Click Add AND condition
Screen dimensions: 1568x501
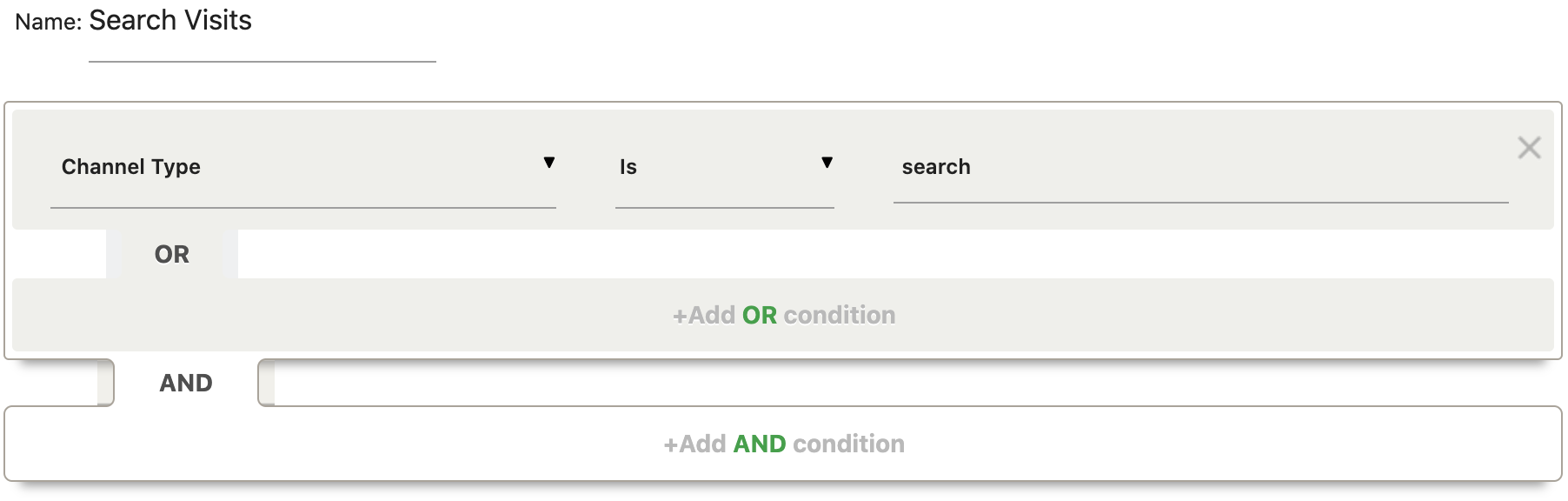(x=783, y=443)
